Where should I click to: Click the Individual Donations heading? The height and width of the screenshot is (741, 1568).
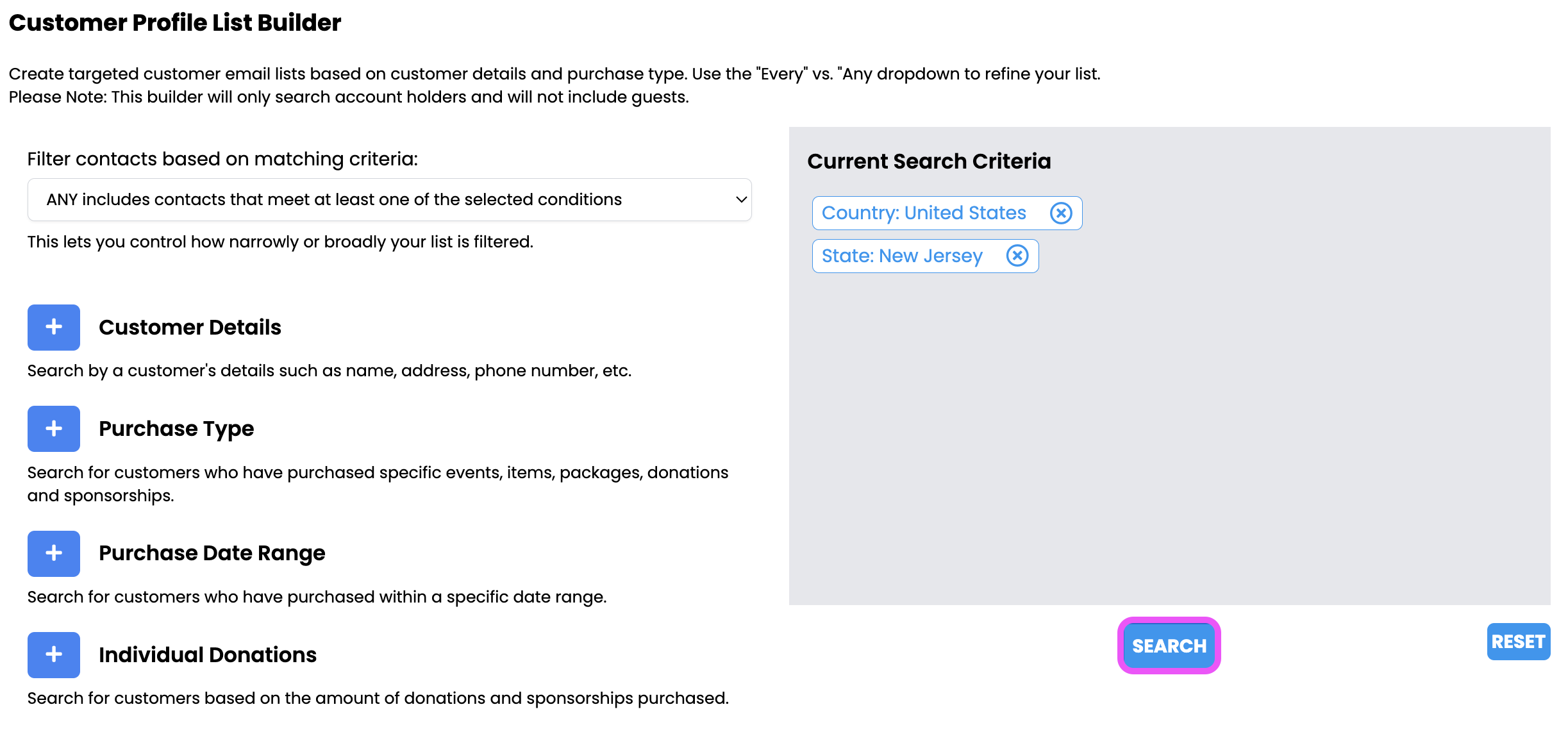(x=208, y=654)
